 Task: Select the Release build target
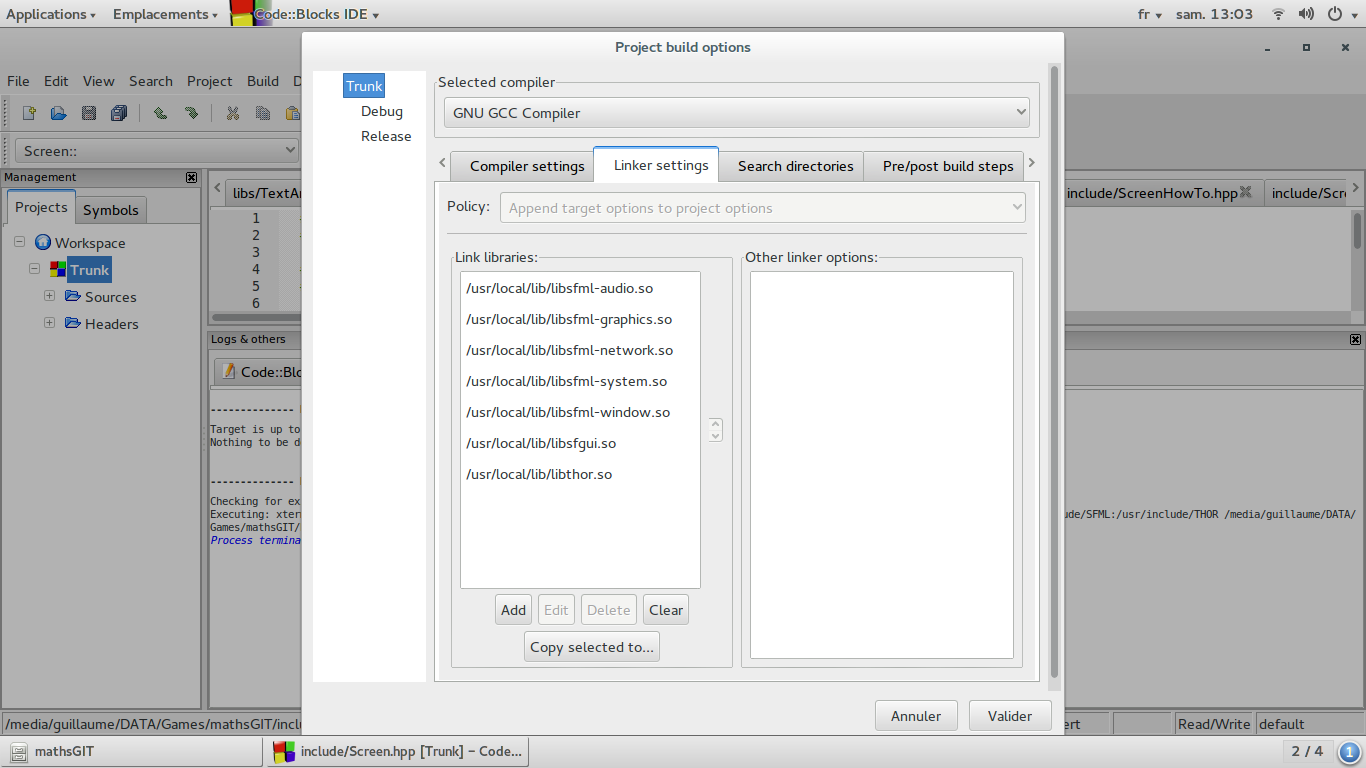click(x=386, y=136)
